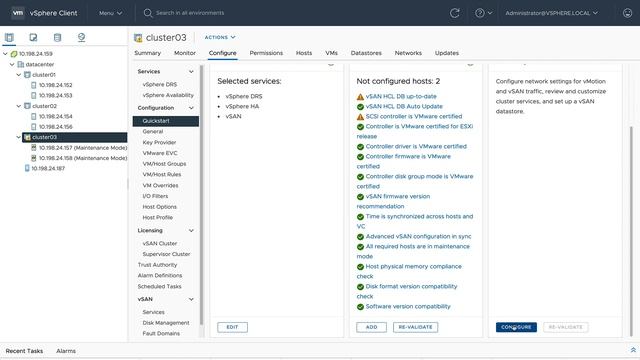Open Hosts and Clusters inventory view icon
This screenshot has width=640, height=360.
[9, 38]
